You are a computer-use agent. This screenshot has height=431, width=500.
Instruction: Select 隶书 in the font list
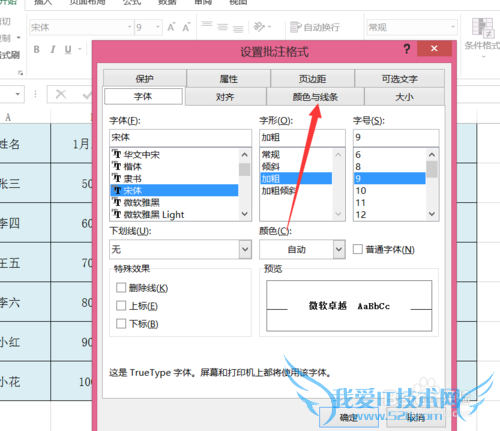174,178
